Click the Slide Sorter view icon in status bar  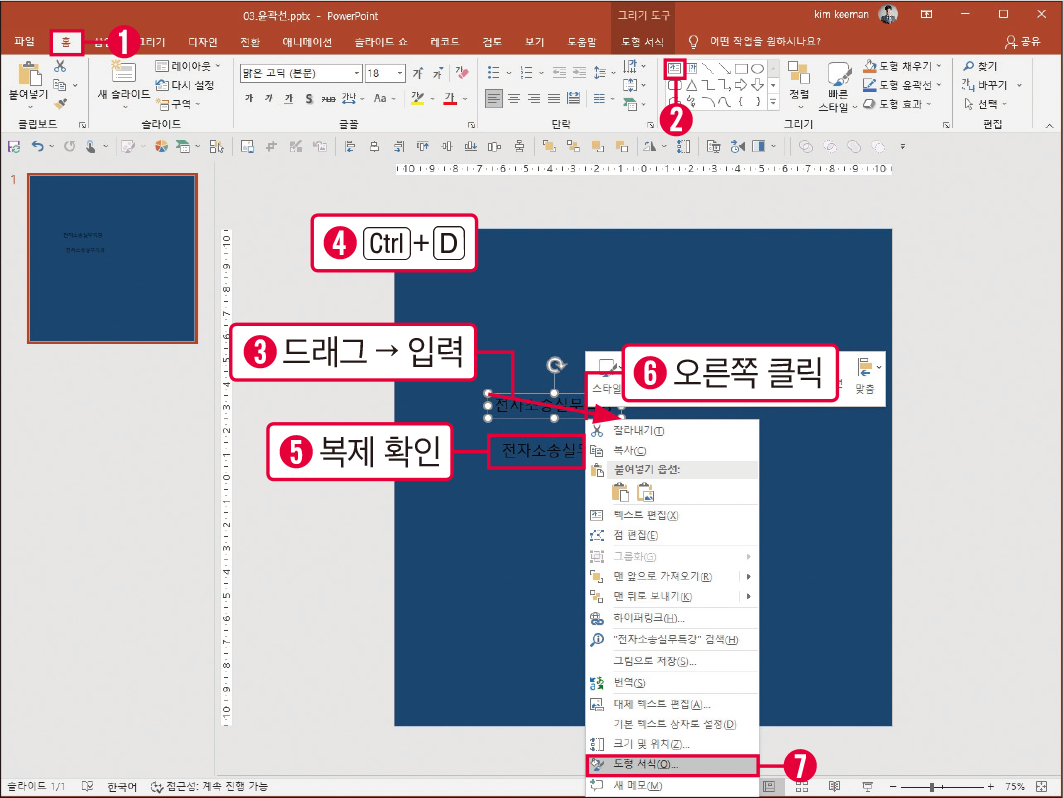click(x=801, y=786)
